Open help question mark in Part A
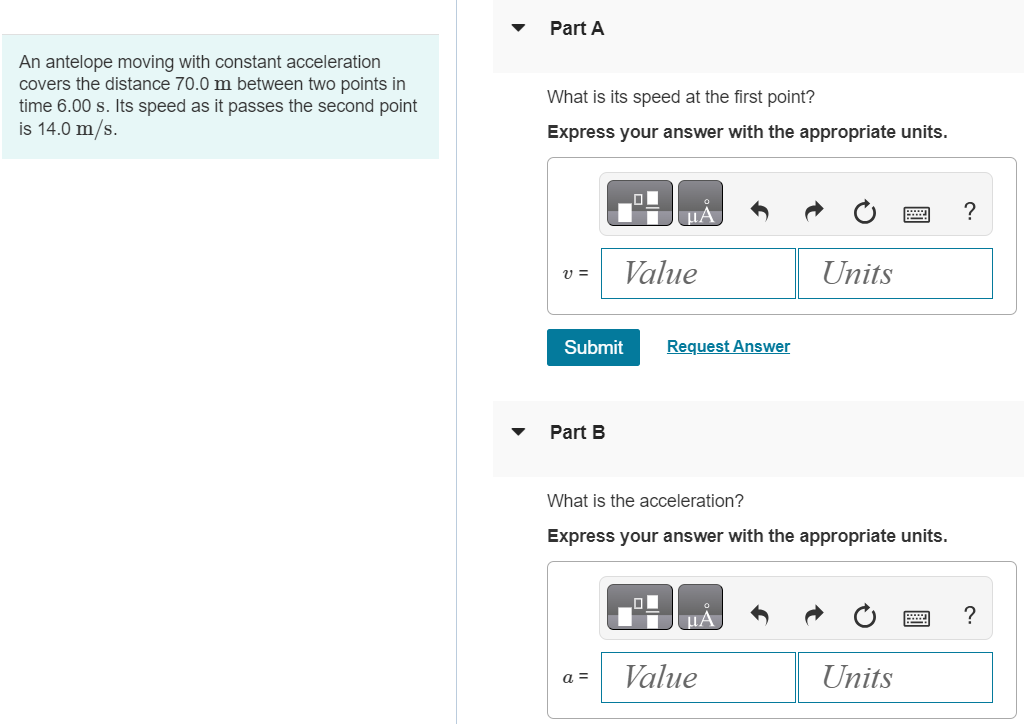Image resolution: width=1024 pixels, height=724 pixels. (x=970, y=212)
